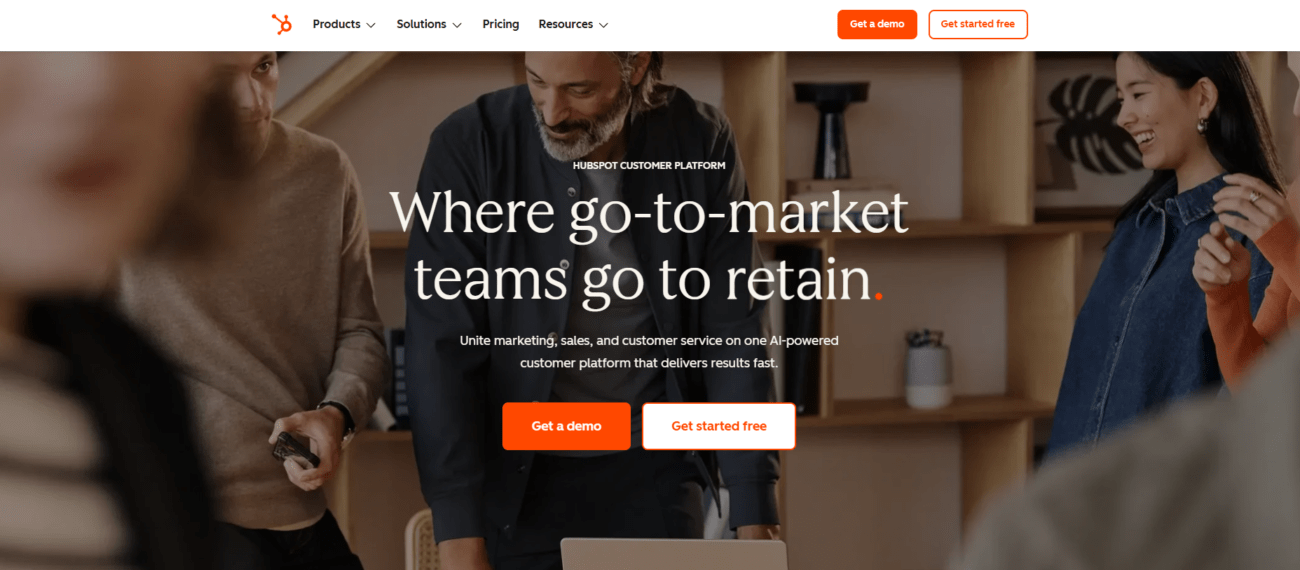
Task: Go to the Pricing page
Action: coord(501,24)
